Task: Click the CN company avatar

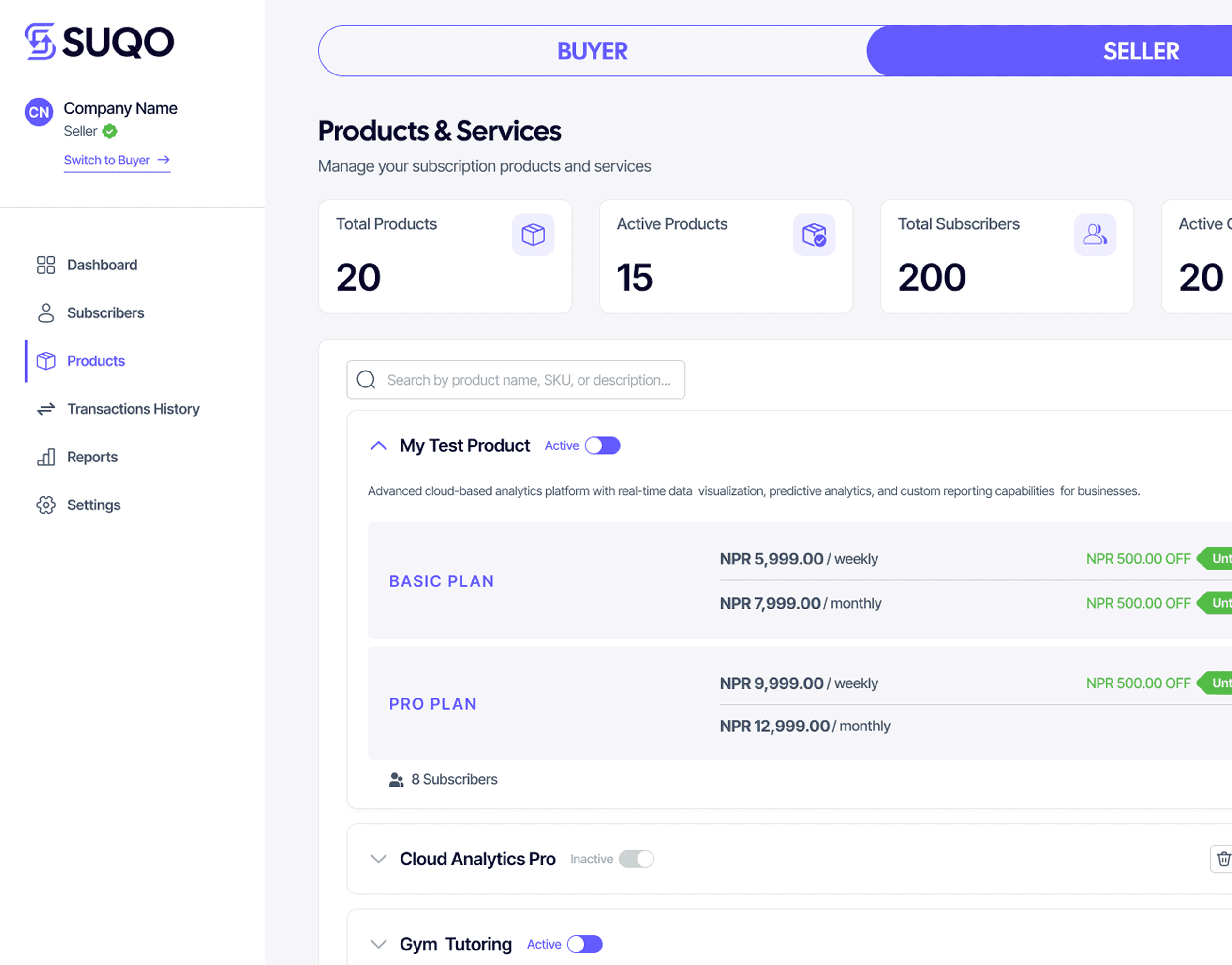Action: 39,112
